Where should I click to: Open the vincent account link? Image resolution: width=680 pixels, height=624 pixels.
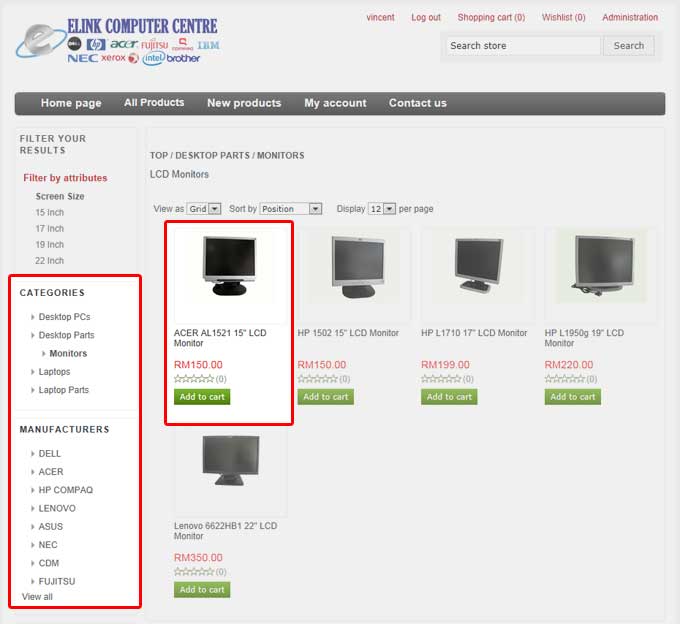[x=380, y=17]
